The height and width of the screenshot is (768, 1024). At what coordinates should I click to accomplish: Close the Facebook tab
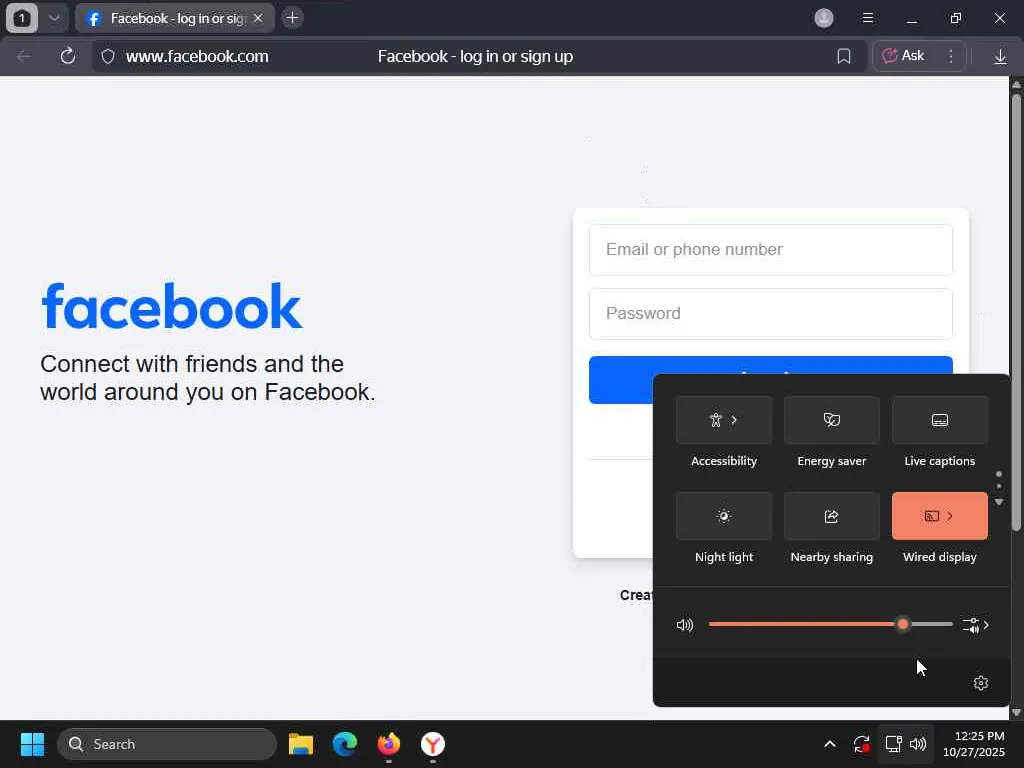click(x=258, y=18)
